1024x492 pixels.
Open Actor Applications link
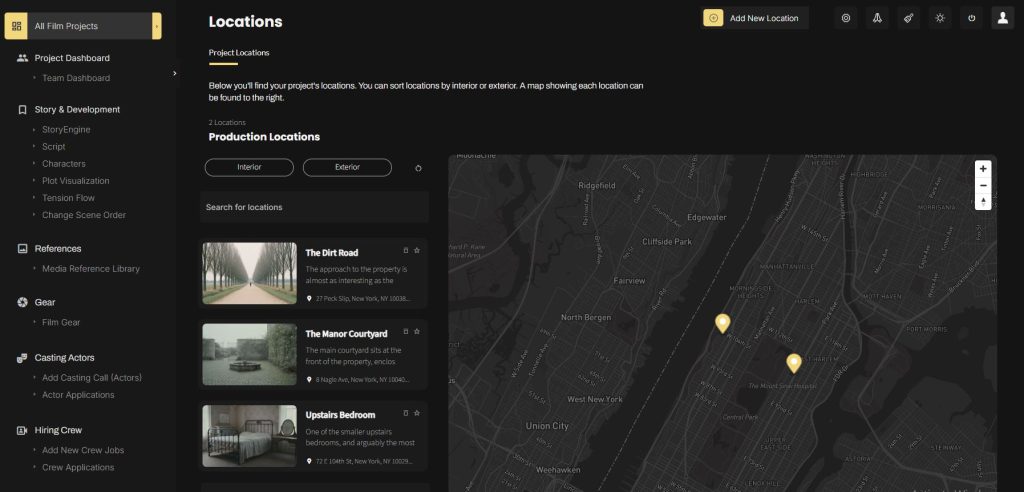(78, 395)
